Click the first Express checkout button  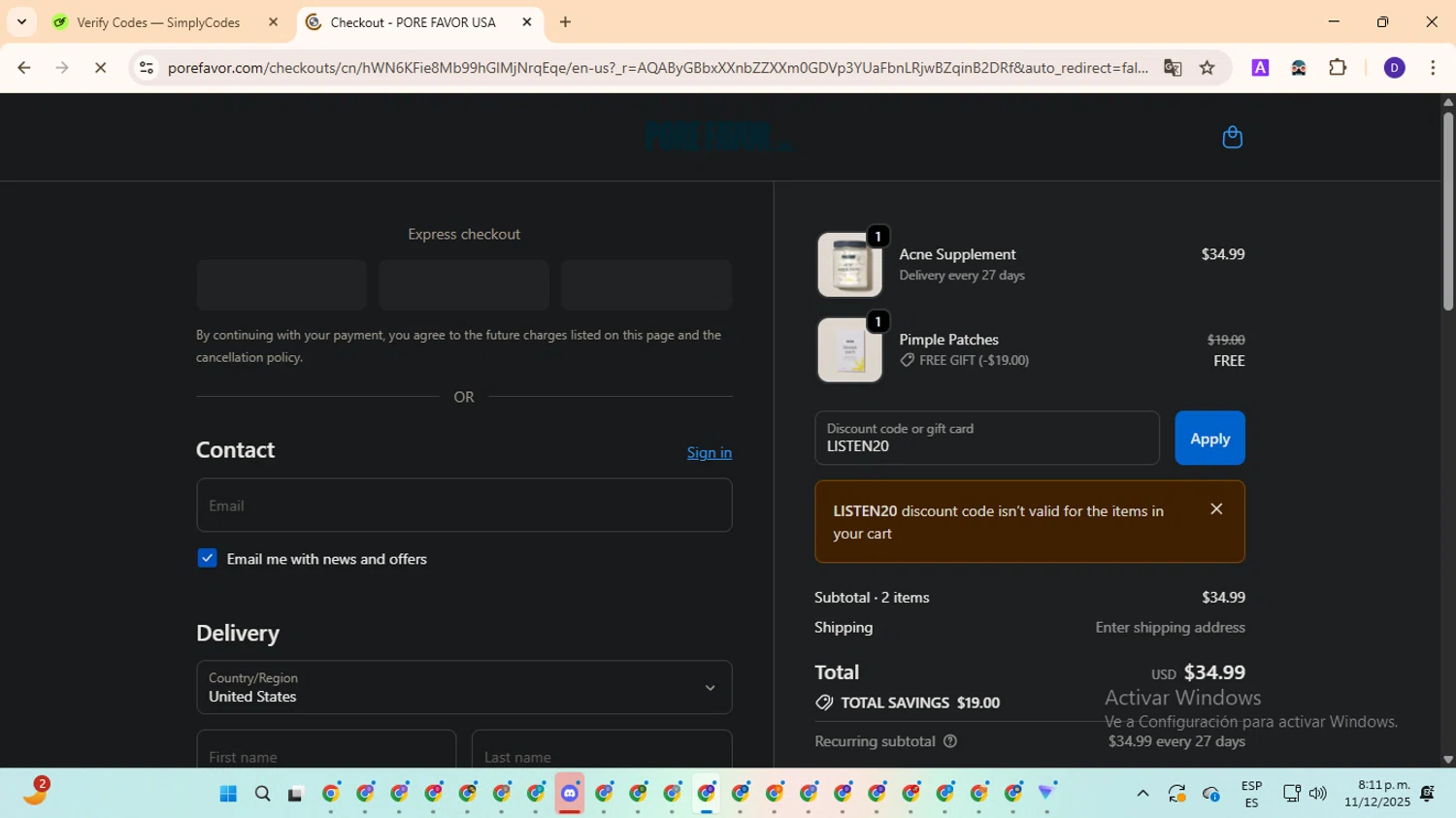pyautogui.click(x=281, y=285)
